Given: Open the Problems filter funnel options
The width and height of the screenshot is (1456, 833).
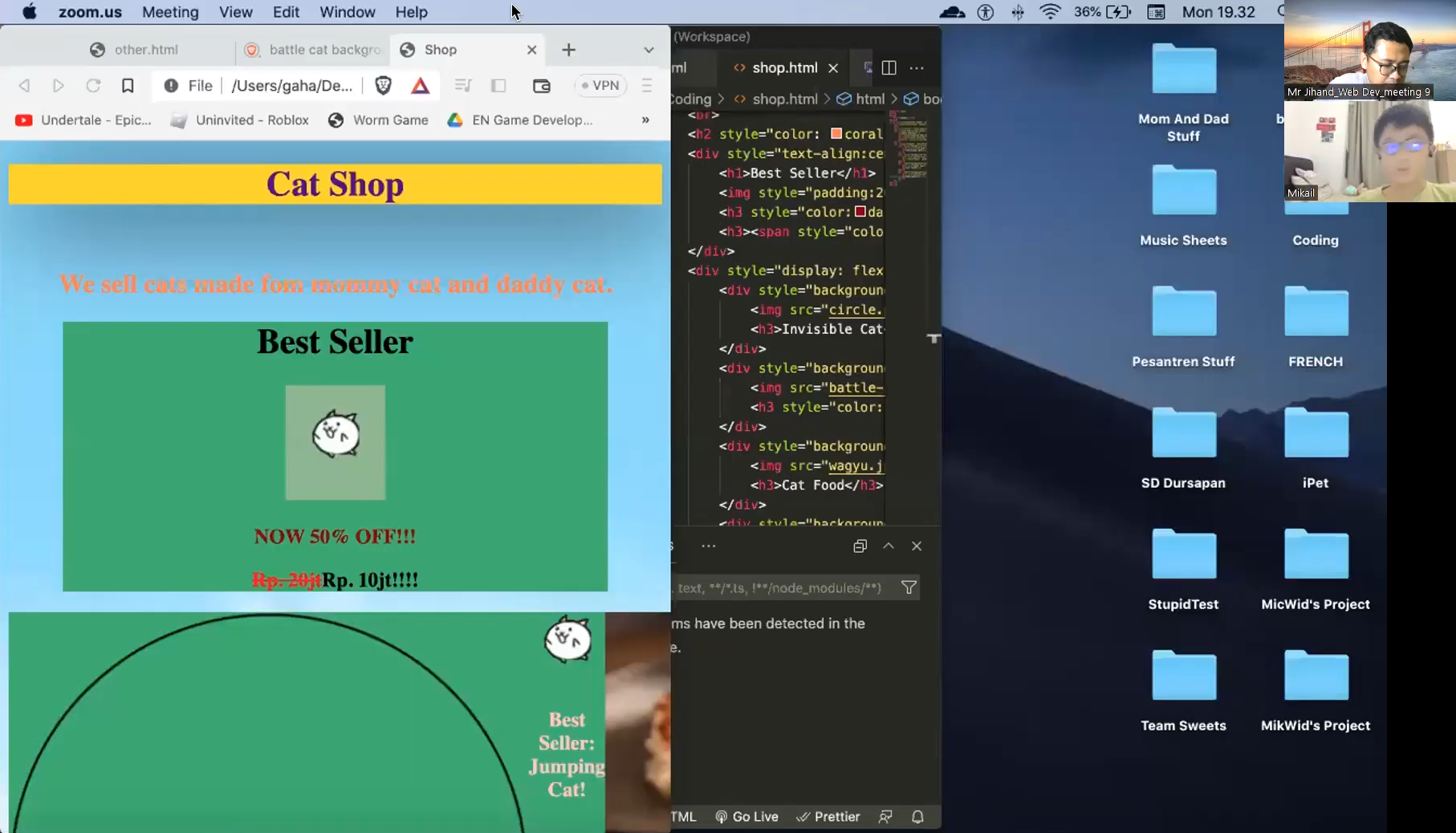Looking at the screenshot, I should pyautogui.click(x=909, y=587).
